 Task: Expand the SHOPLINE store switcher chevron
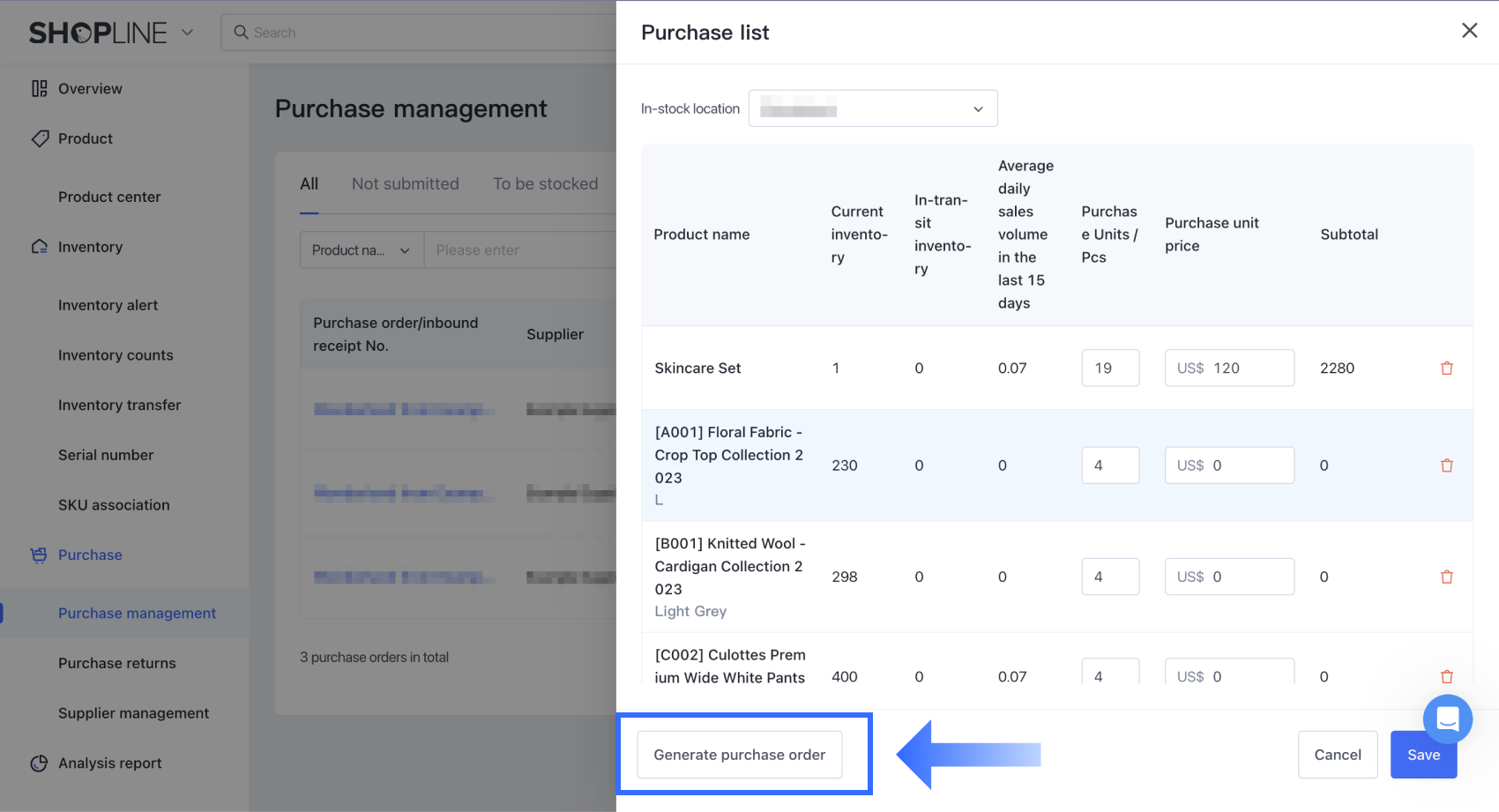[187, 33]
